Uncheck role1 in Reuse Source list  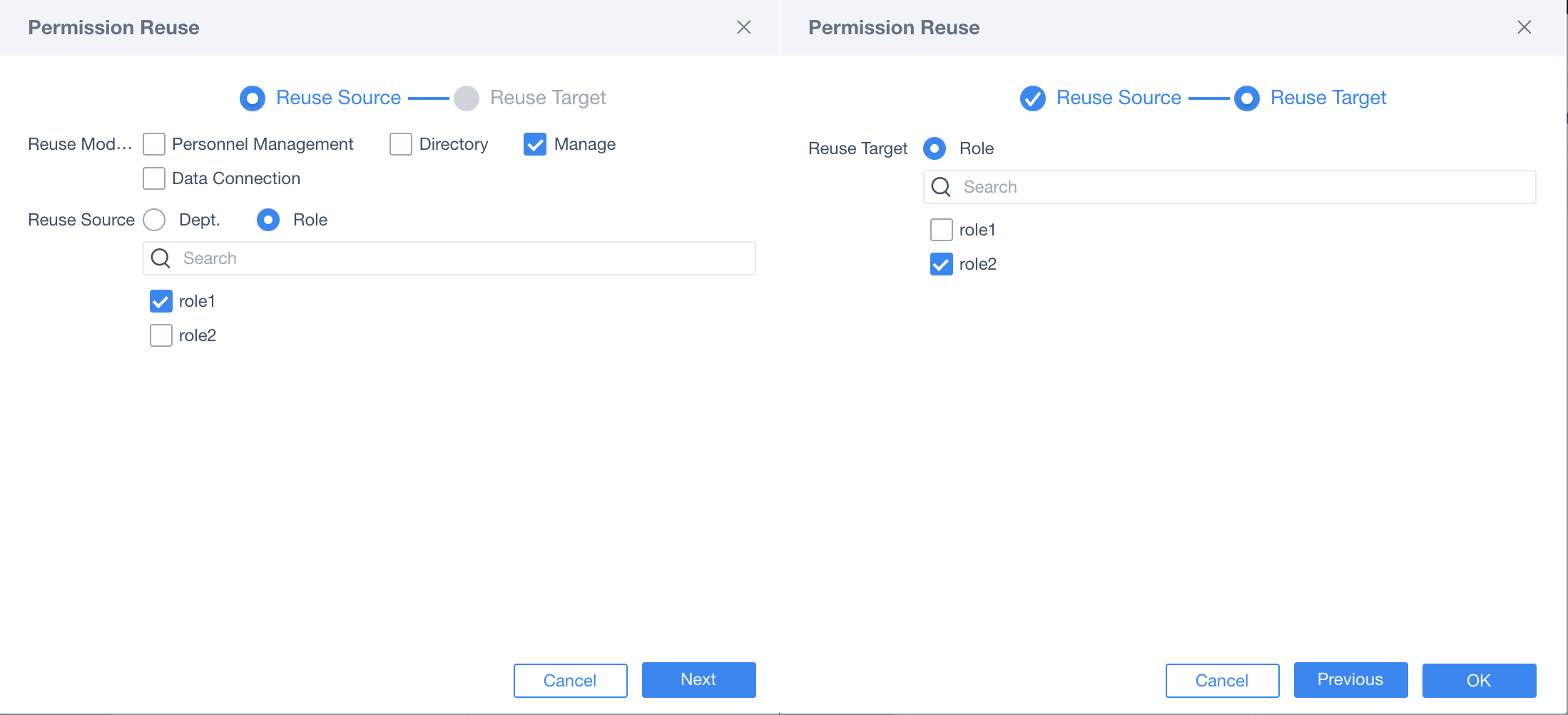click(161, 301)
